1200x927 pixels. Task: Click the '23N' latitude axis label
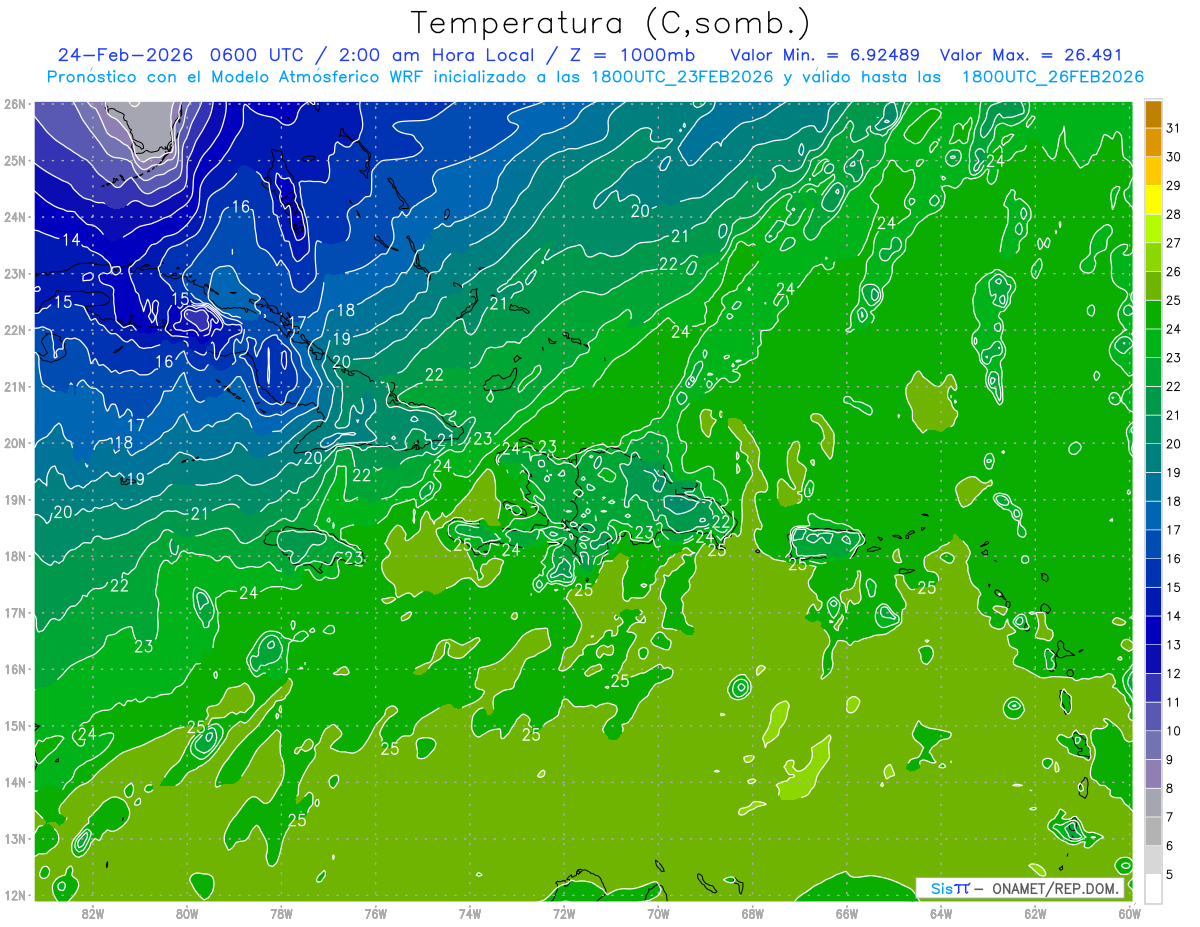(x=15, y=274)
